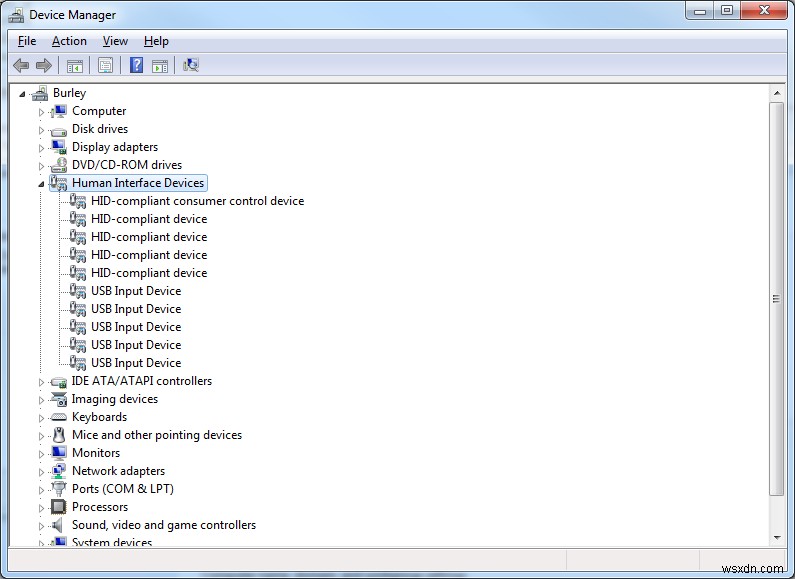Select HID-compliant consumer control device label
The height and width of the screenshot is (579, 795).
(198, 201)
